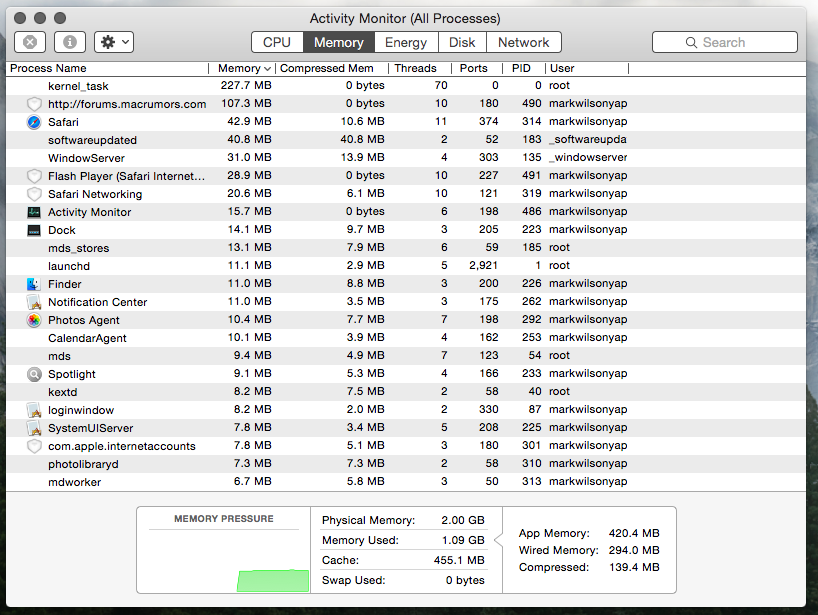
Task: Click the mds process name
Action: (59, 356)
